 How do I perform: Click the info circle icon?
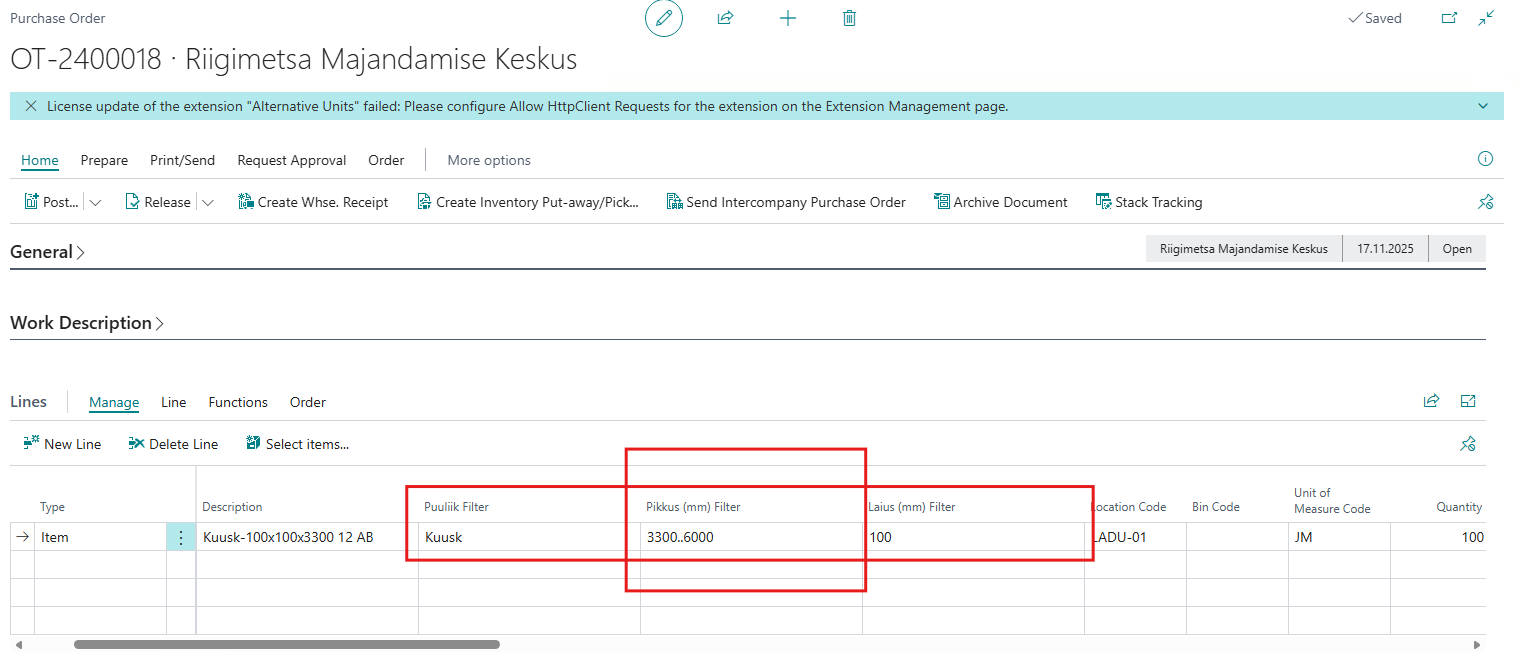[1485, 159]
